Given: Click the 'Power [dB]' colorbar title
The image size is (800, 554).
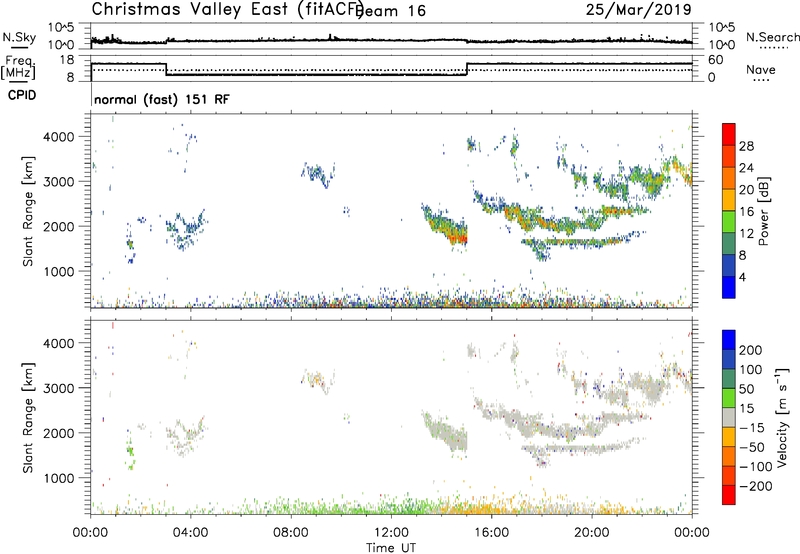Looking at the screenshot, I should [763, 211].
